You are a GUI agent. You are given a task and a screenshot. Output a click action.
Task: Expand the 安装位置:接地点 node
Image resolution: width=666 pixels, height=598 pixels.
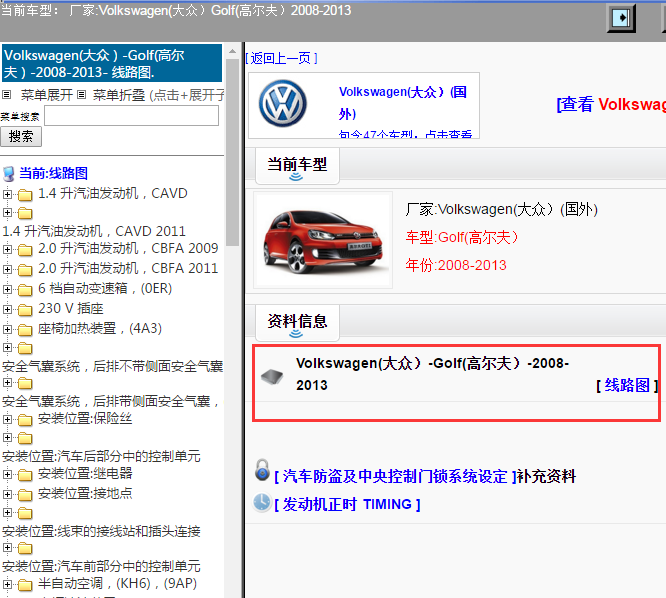coord(7,494)
